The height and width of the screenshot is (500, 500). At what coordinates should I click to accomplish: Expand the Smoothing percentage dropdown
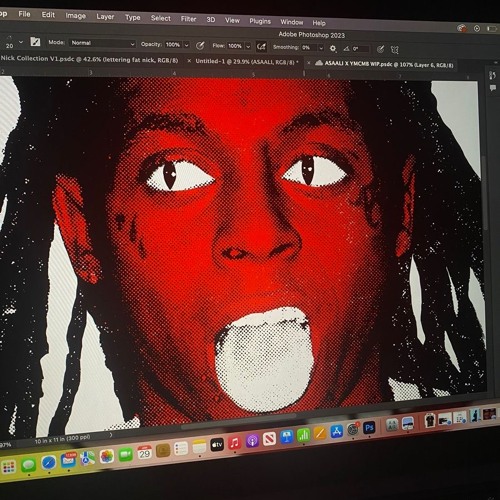coord(321,48)
